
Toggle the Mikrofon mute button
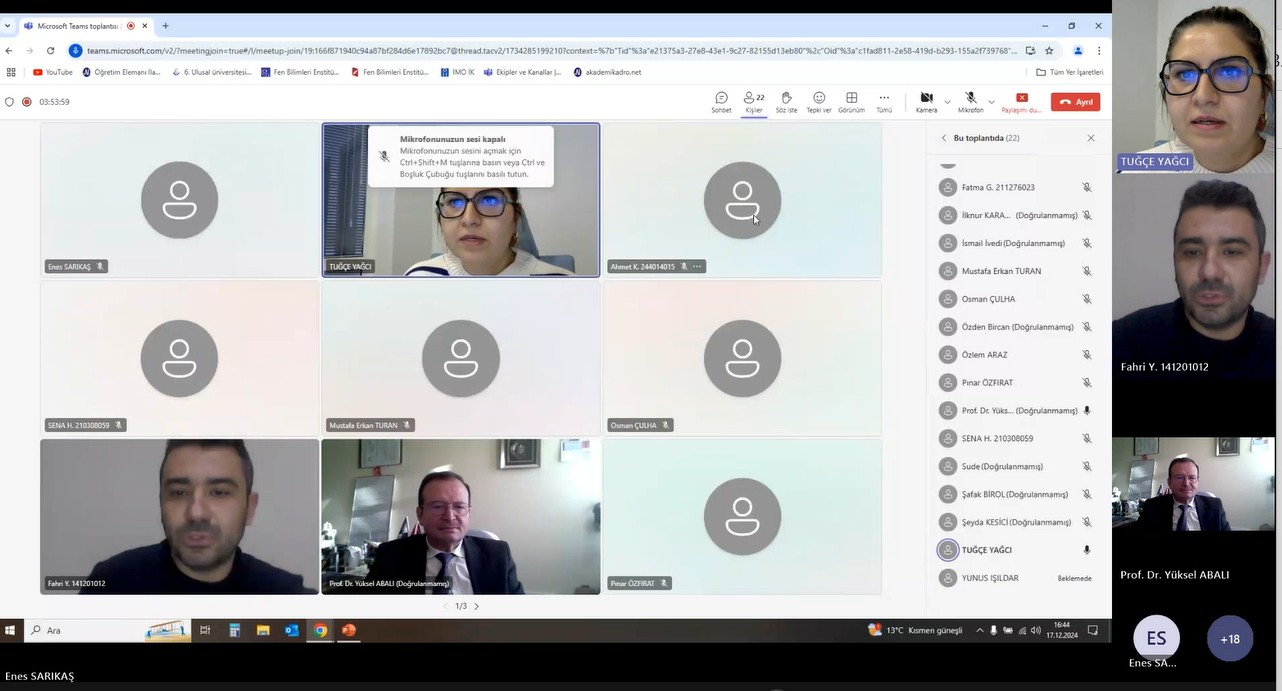click(x=970, y=101)
